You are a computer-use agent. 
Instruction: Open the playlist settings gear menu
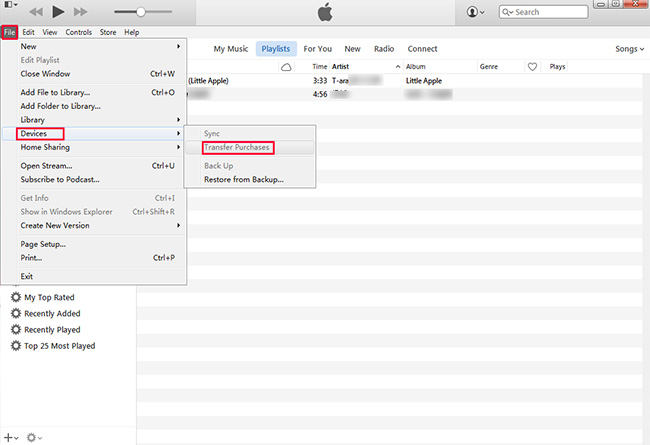pyautogui.click(x=34, y=438)
